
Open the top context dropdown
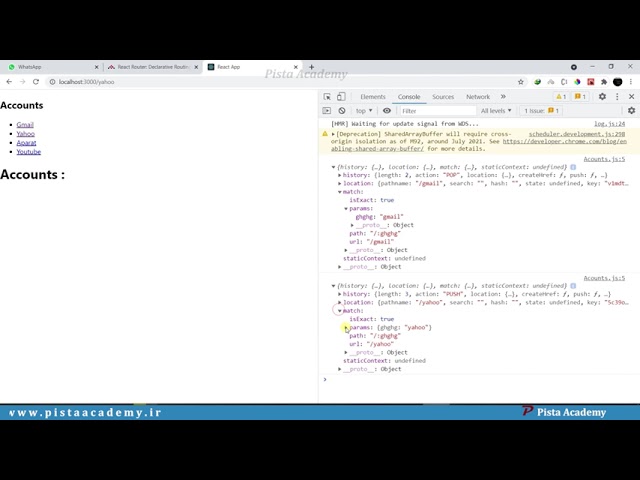coord(364,111)
